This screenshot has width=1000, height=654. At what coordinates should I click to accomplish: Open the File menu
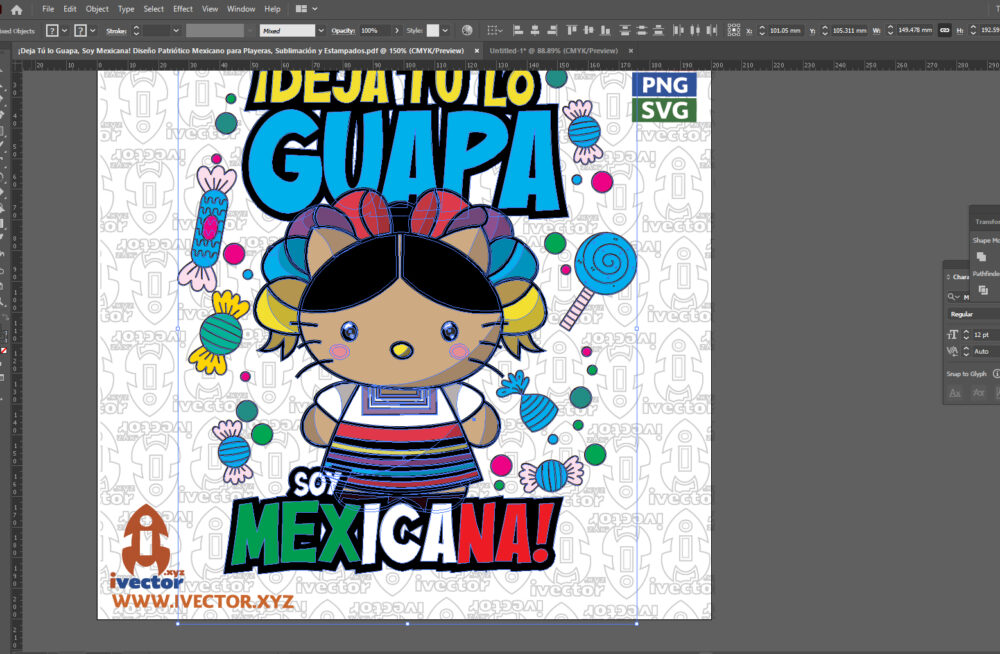pos(48,9)
